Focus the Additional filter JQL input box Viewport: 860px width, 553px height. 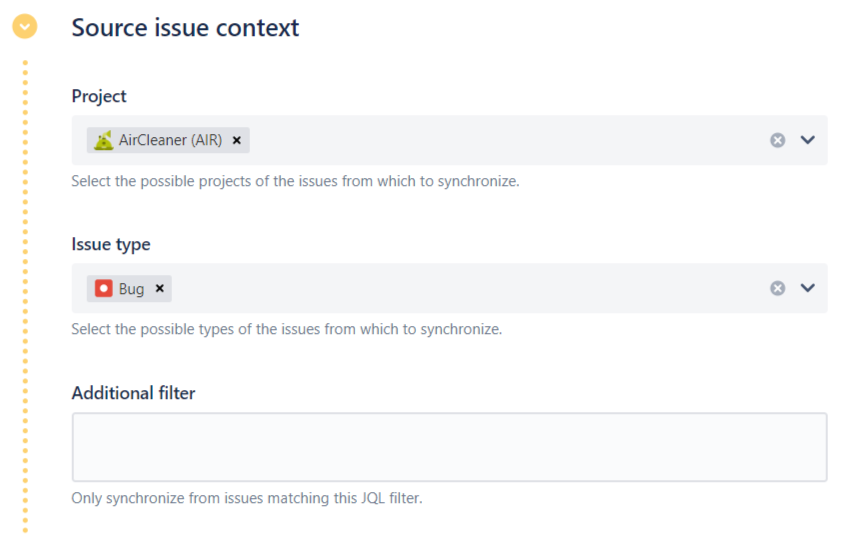[449, 447]
